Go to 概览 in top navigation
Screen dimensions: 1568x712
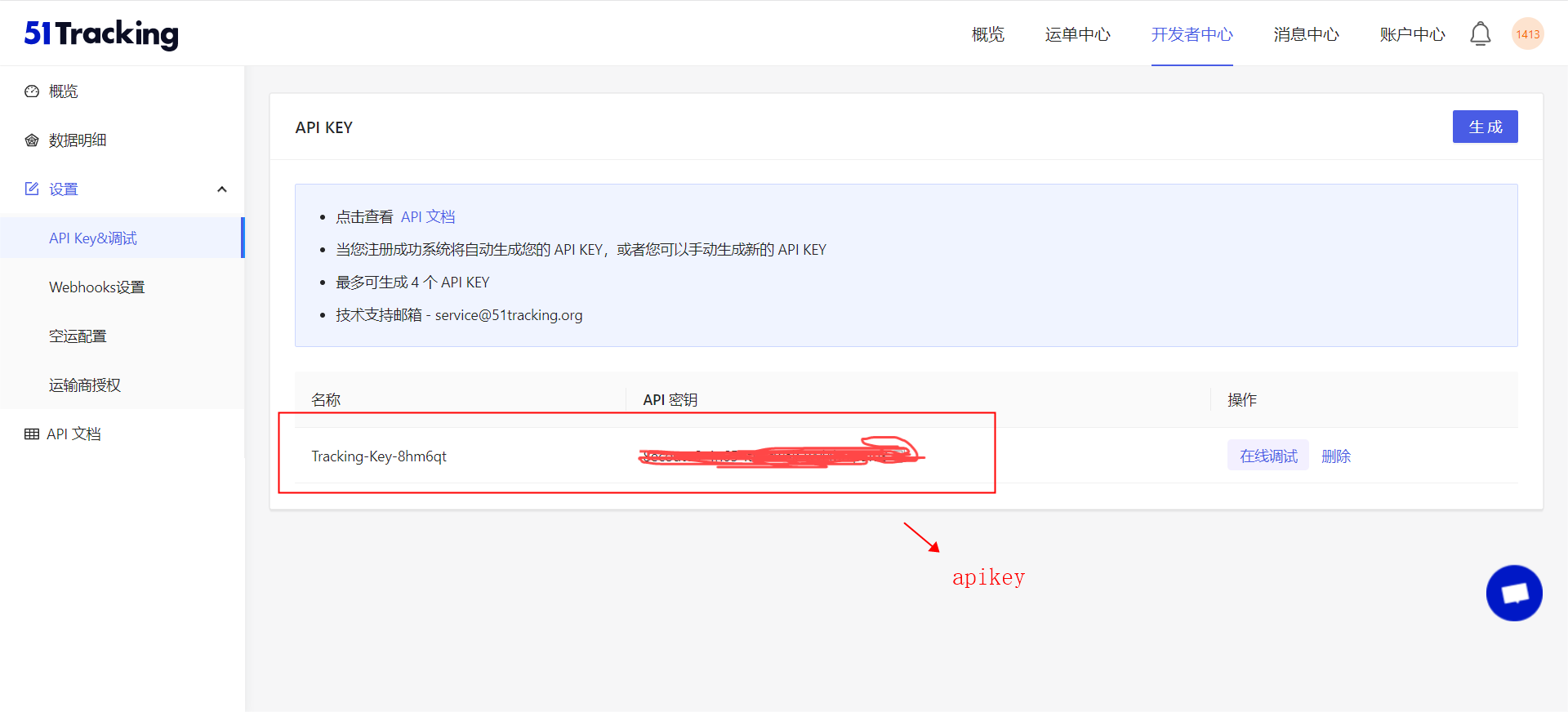(x=987, y=34)
